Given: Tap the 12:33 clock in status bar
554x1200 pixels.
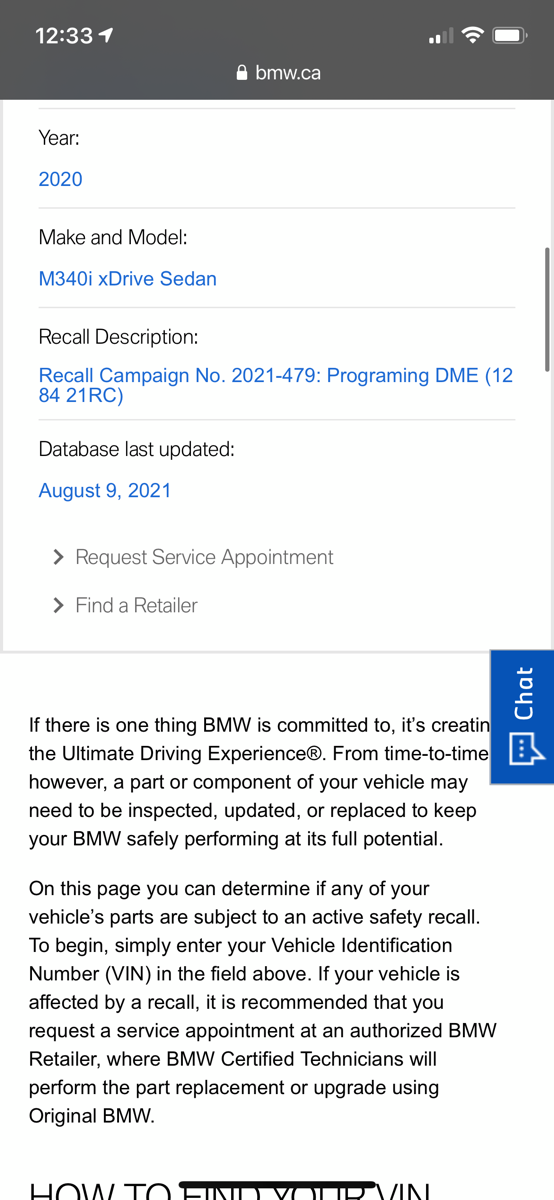Looking at the screenshot, I should click(64, 35).
